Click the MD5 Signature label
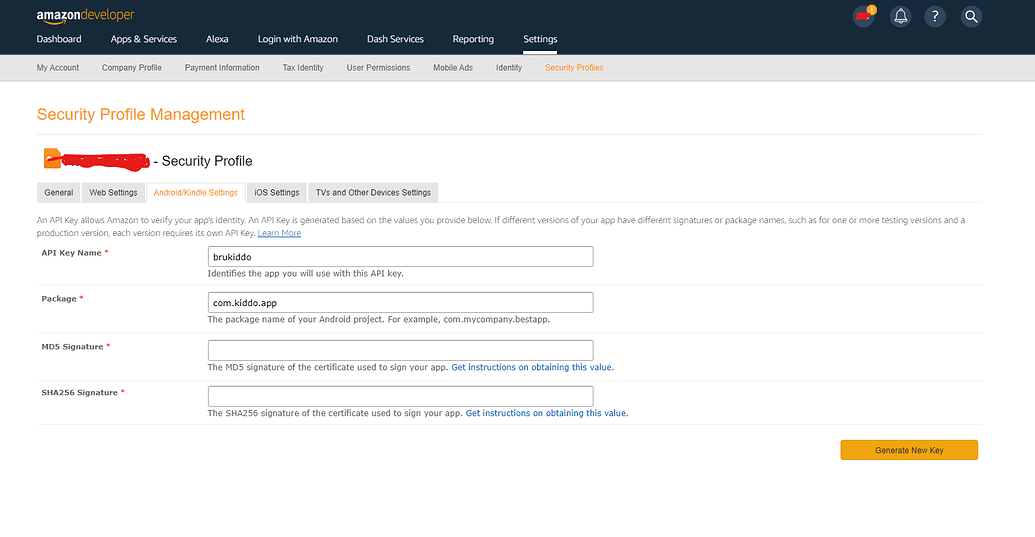 pyautogui.click(x=72, y=346)
